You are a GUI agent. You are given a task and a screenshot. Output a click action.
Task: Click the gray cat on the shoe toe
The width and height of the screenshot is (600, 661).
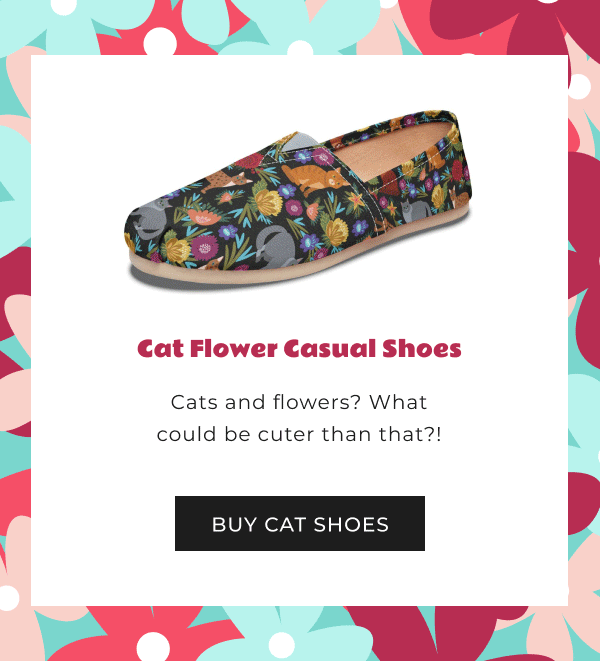point(152,218)
